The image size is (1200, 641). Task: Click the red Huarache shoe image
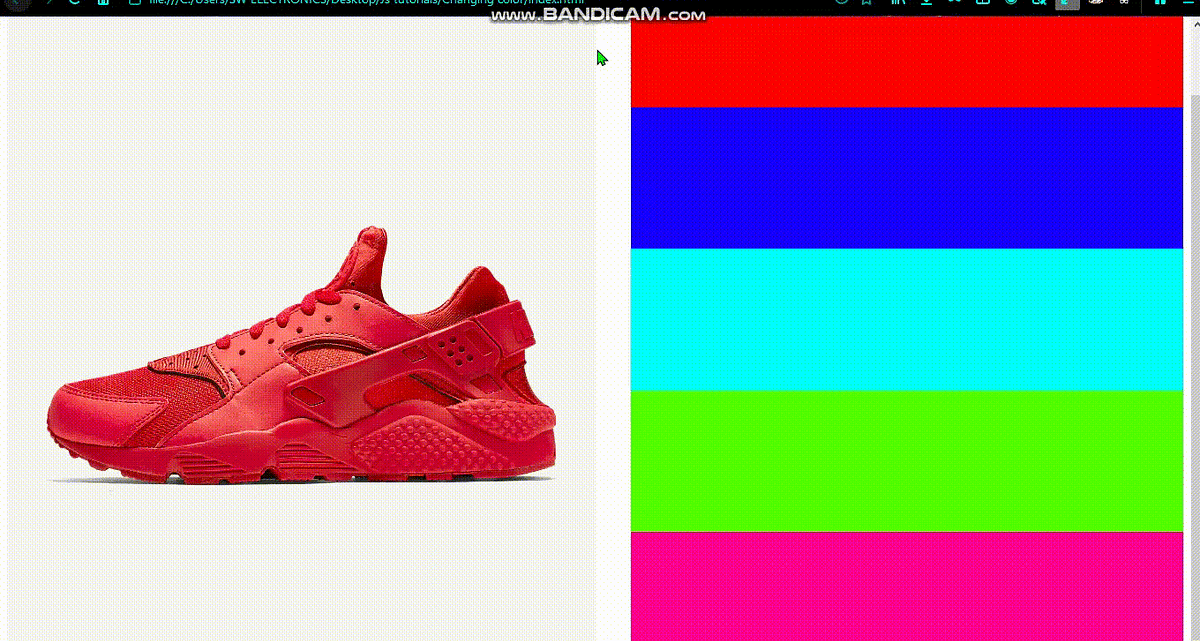tap(300, 360)
